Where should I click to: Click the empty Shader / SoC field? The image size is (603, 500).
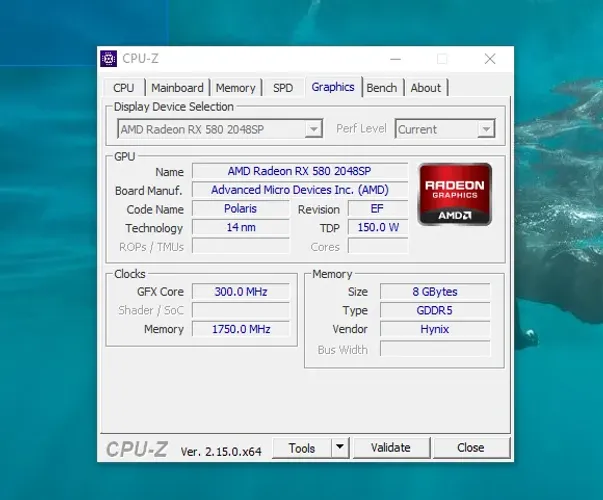coord(241,310)
